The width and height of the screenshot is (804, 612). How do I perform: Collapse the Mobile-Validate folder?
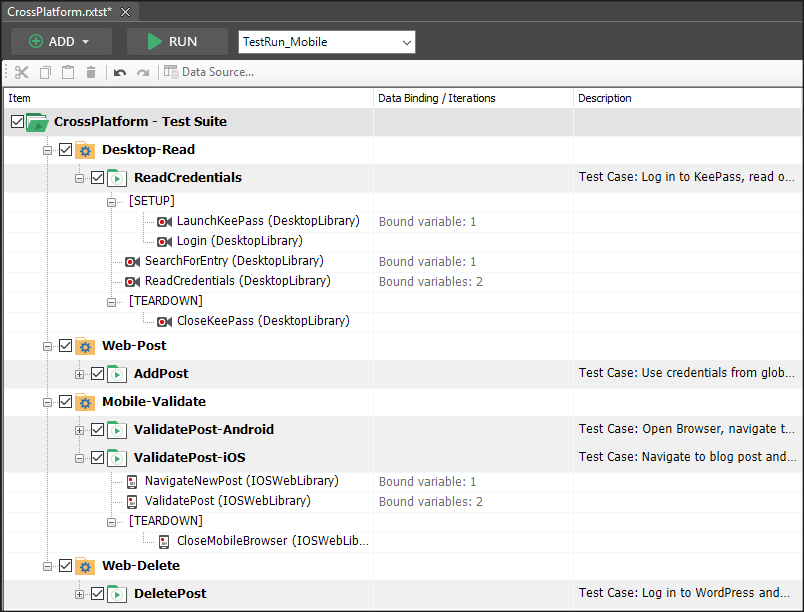[x=47, y=402]
